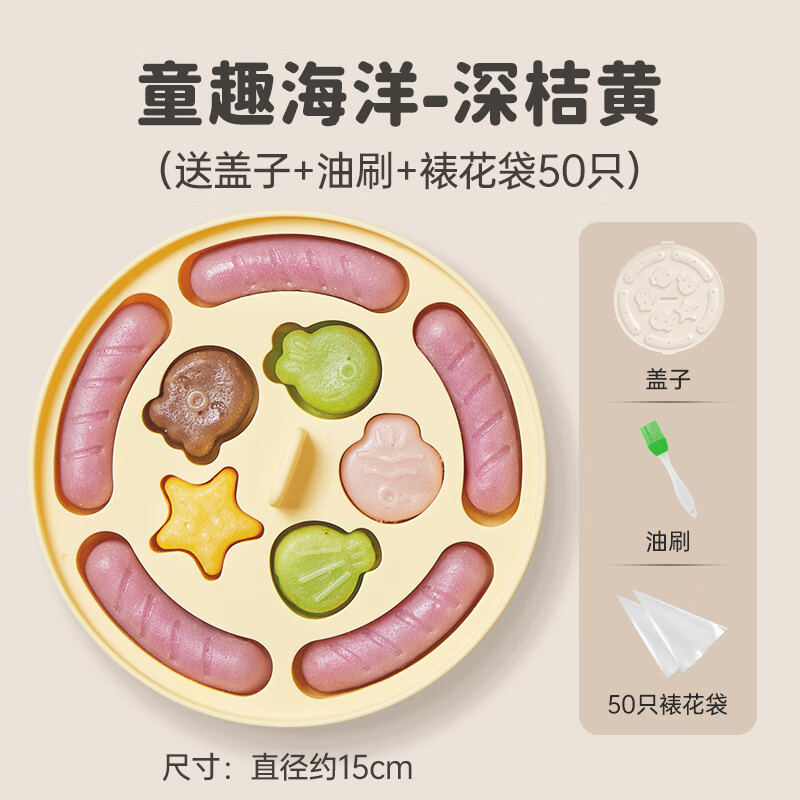Click the 油刷 label
The width and height of the screenshot is (800, 800).
pyautogui.click(x=668, y=541)
